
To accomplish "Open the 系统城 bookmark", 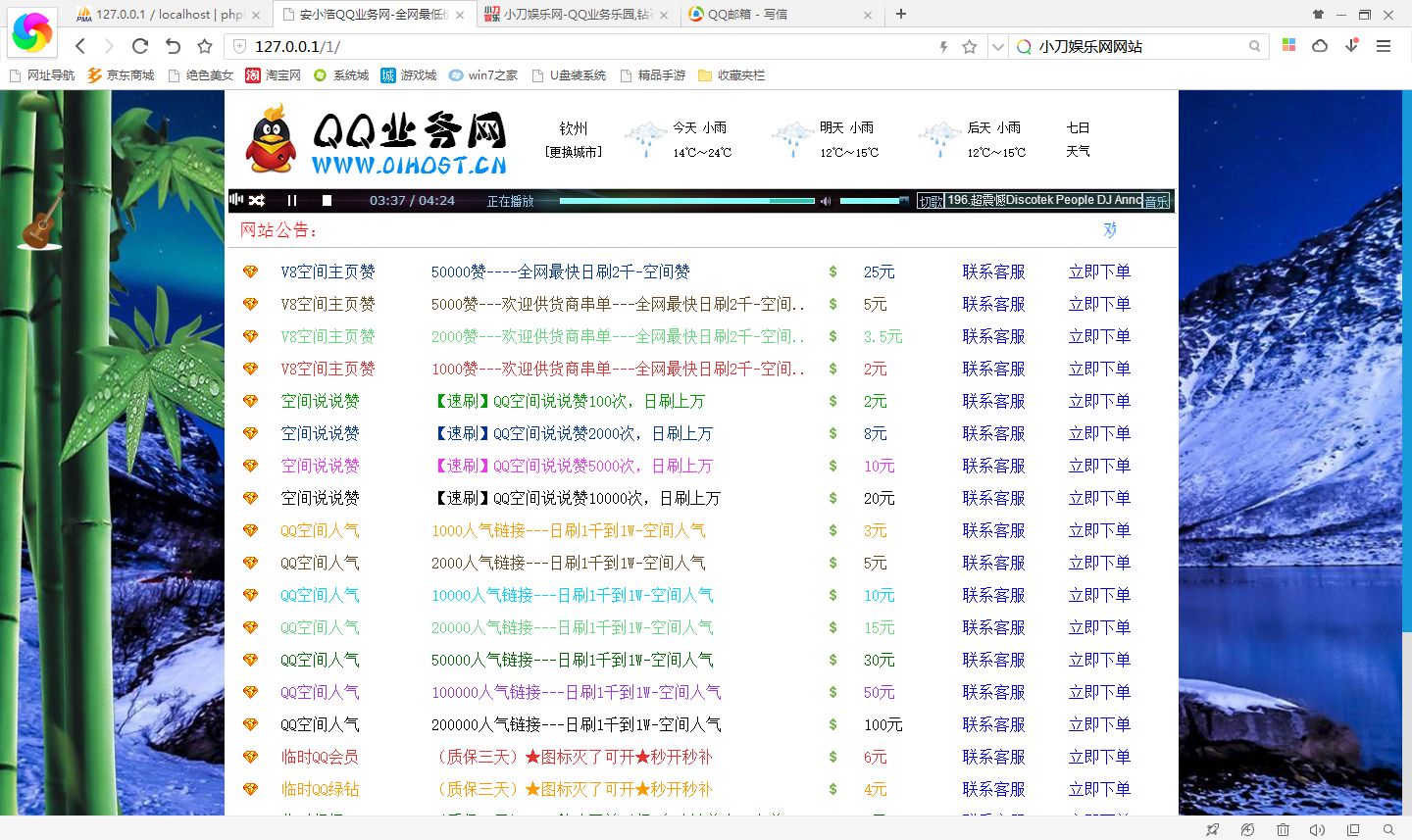I will 341,75.
